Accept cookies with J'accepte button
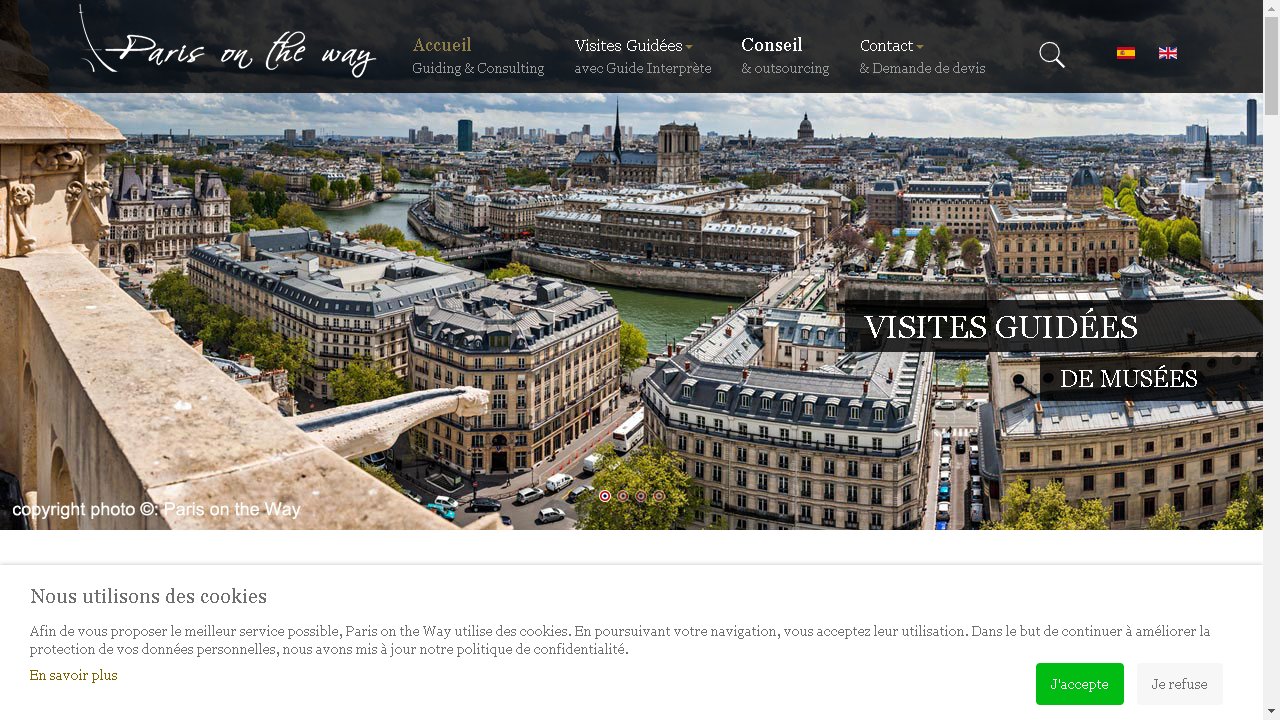The width and height of the screenshot is (1280, 720). point(1080,684)
